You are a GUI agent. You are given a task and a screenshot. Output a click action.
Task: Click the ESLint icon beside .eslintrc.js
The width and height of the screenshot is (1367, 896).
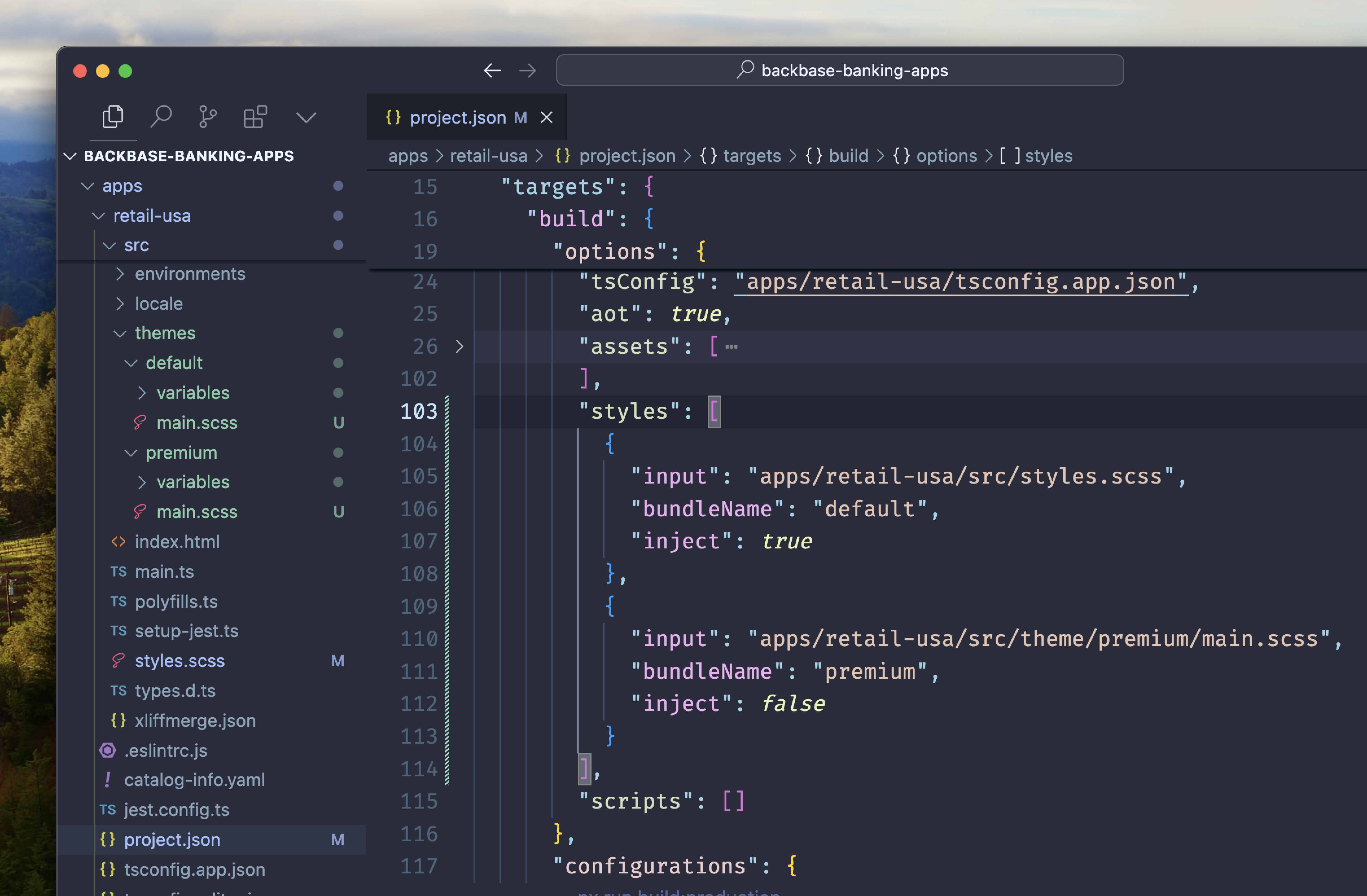point(108,750)
